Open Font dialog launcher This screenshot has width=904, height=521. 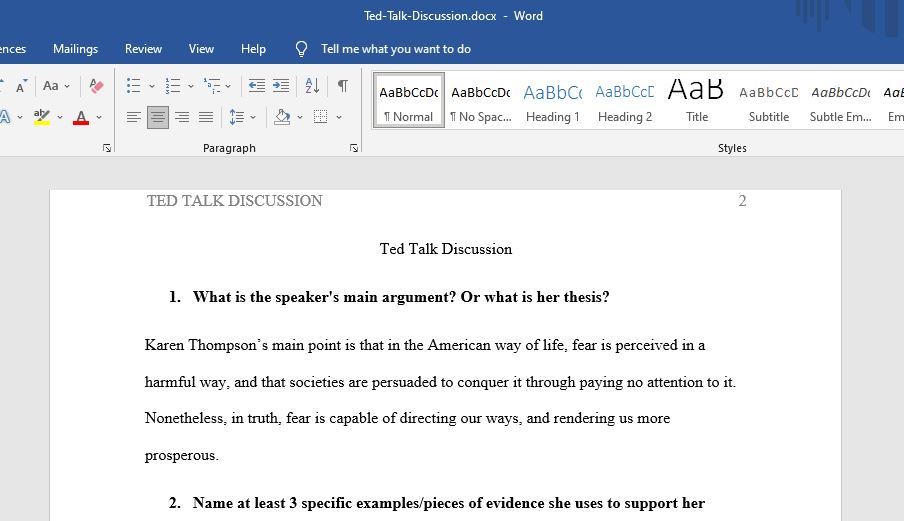pyautogui.click(x=107, y=148)
